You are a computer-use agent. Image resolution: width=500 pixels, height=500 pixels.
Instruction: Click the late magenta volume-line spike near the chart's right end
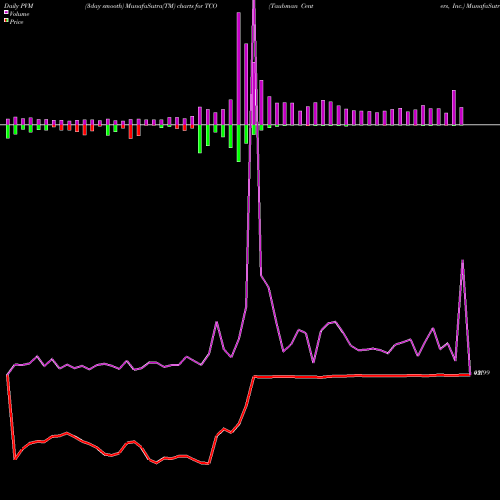(462, 262)
